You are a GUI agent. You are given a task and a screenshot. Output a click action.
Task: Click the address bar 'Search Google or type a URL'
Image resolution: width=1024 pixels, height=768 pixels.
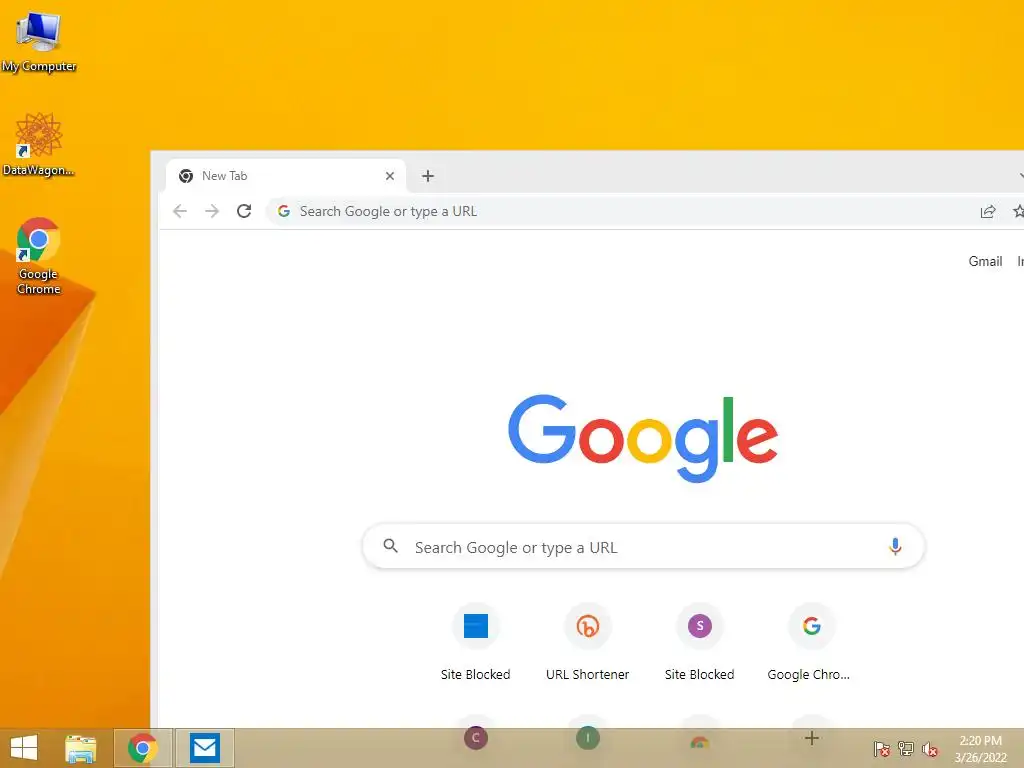tap(620, 211)
